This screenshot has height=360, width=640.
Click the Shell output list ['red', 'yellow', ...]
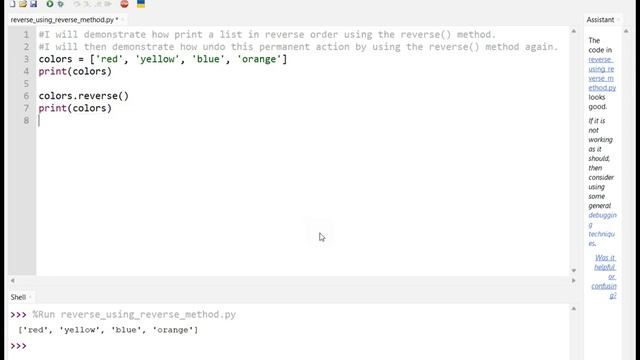click(108, 330)
